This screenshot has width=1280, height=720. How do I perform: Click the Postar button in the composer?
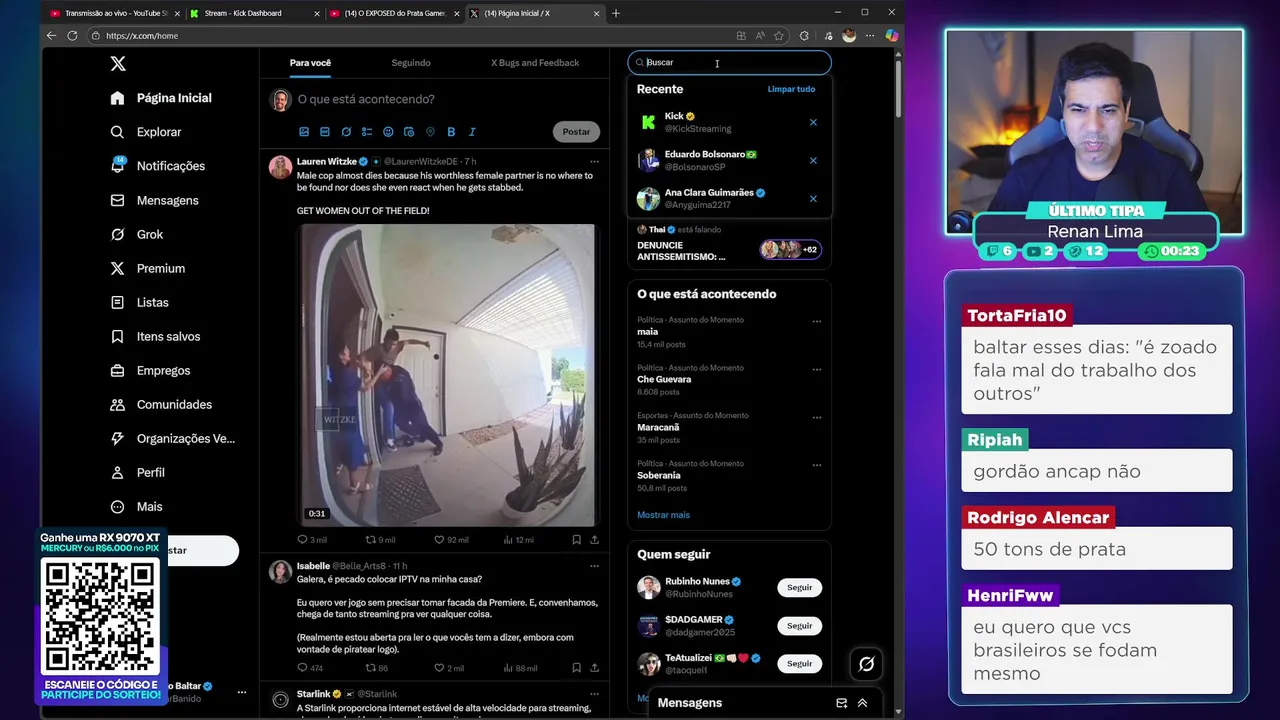(x=576, y=132)
